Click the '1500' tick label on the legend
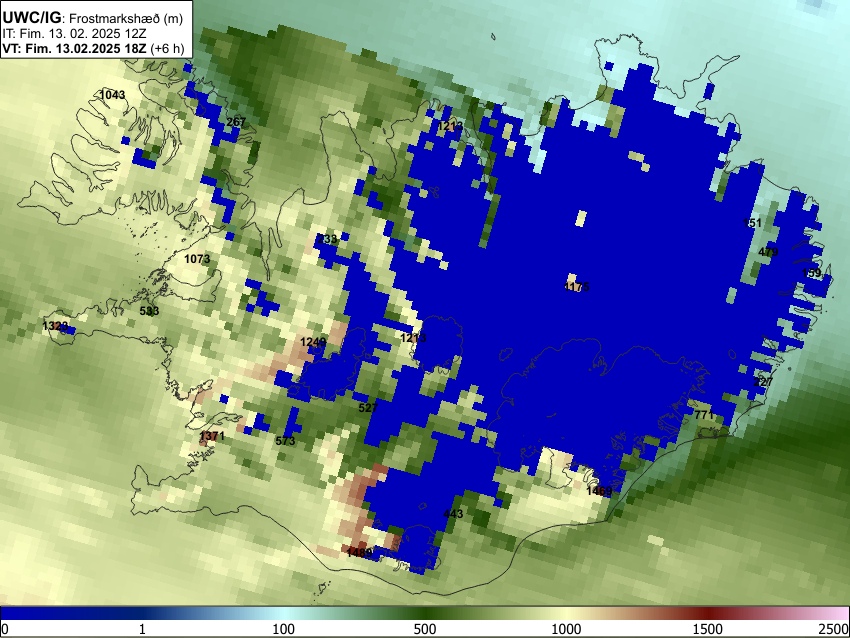850x638 pixels. (707, 629)
